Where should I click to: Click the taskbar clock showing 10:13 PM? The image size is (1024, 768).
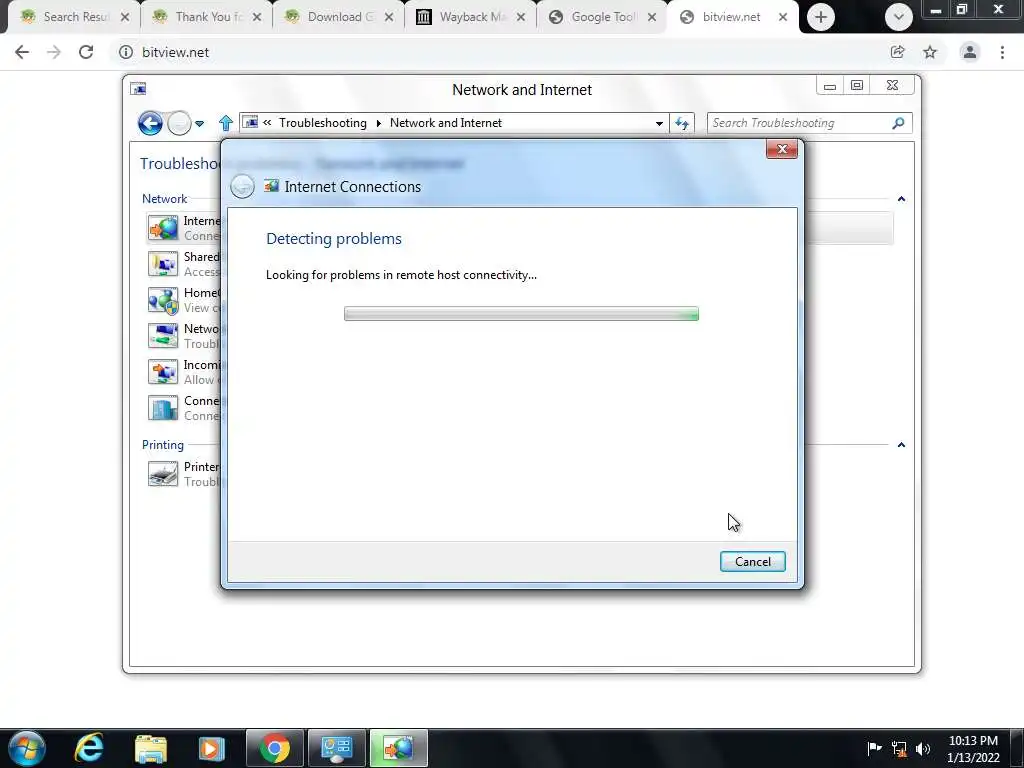(973, 748)
